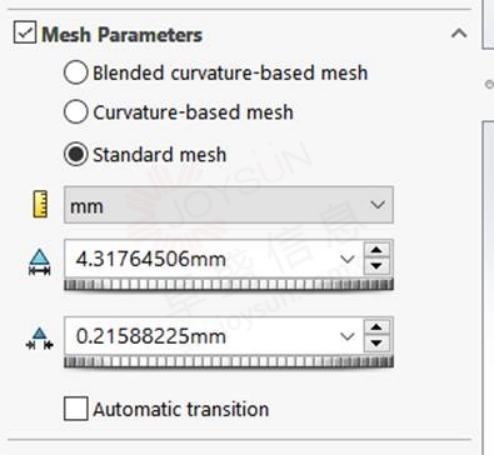Uncheck the Mesh Parameters checkbox
494x455 pixels.
point(25,32)
